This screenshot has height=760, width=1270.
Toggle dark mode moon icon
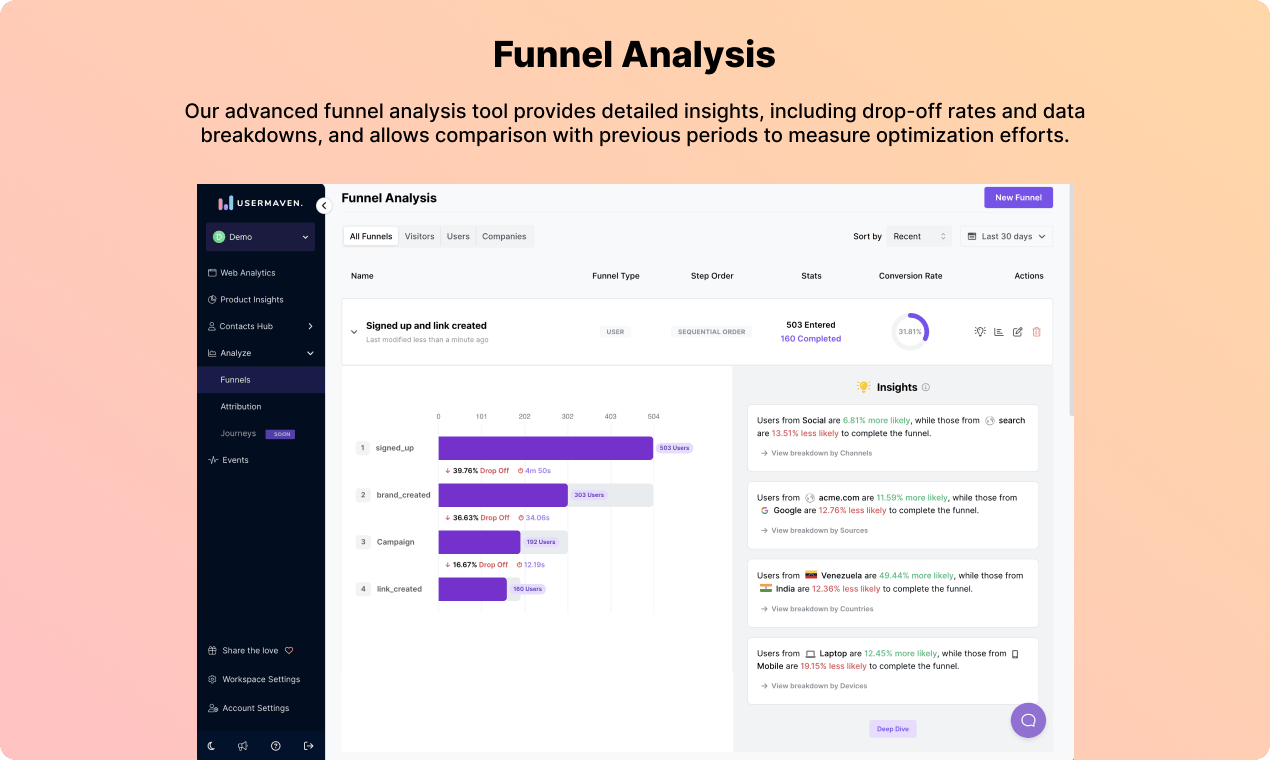[212, 746]
